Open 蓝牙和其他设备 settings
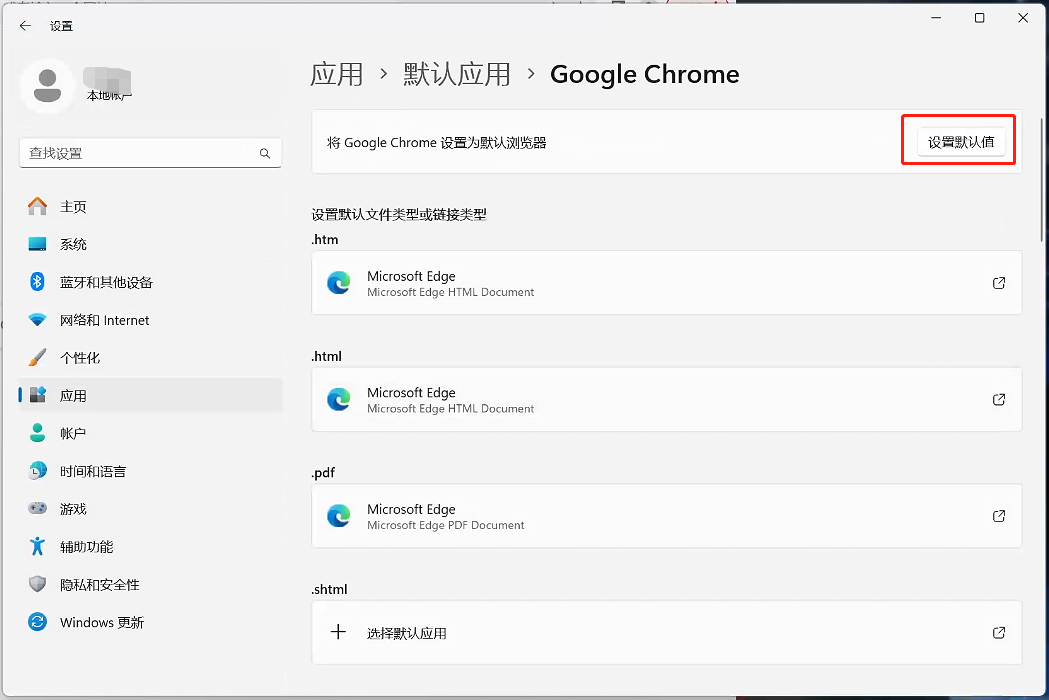This screenshot has width=1049, height=700. [x=150, y=282]
